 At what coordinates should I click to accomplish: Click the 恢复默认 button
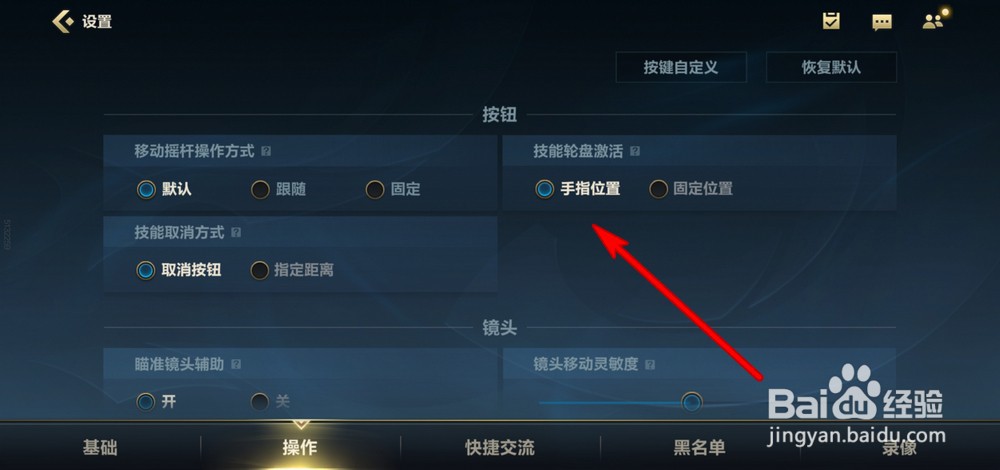[x=831, y=68]
